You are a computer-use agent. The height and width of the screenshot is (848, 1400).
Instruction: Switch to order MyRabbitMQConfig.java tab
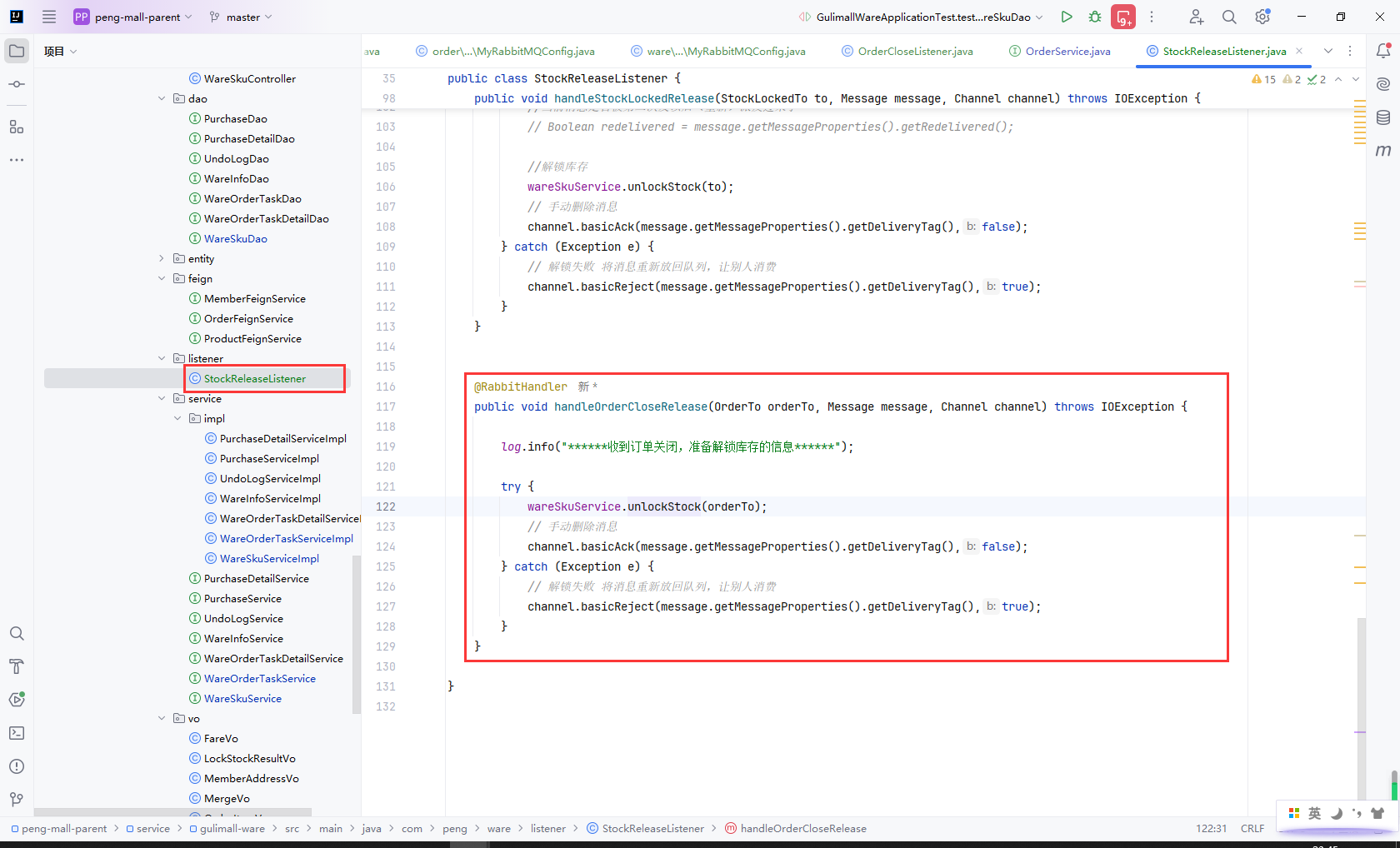click(x=505, y=51)
